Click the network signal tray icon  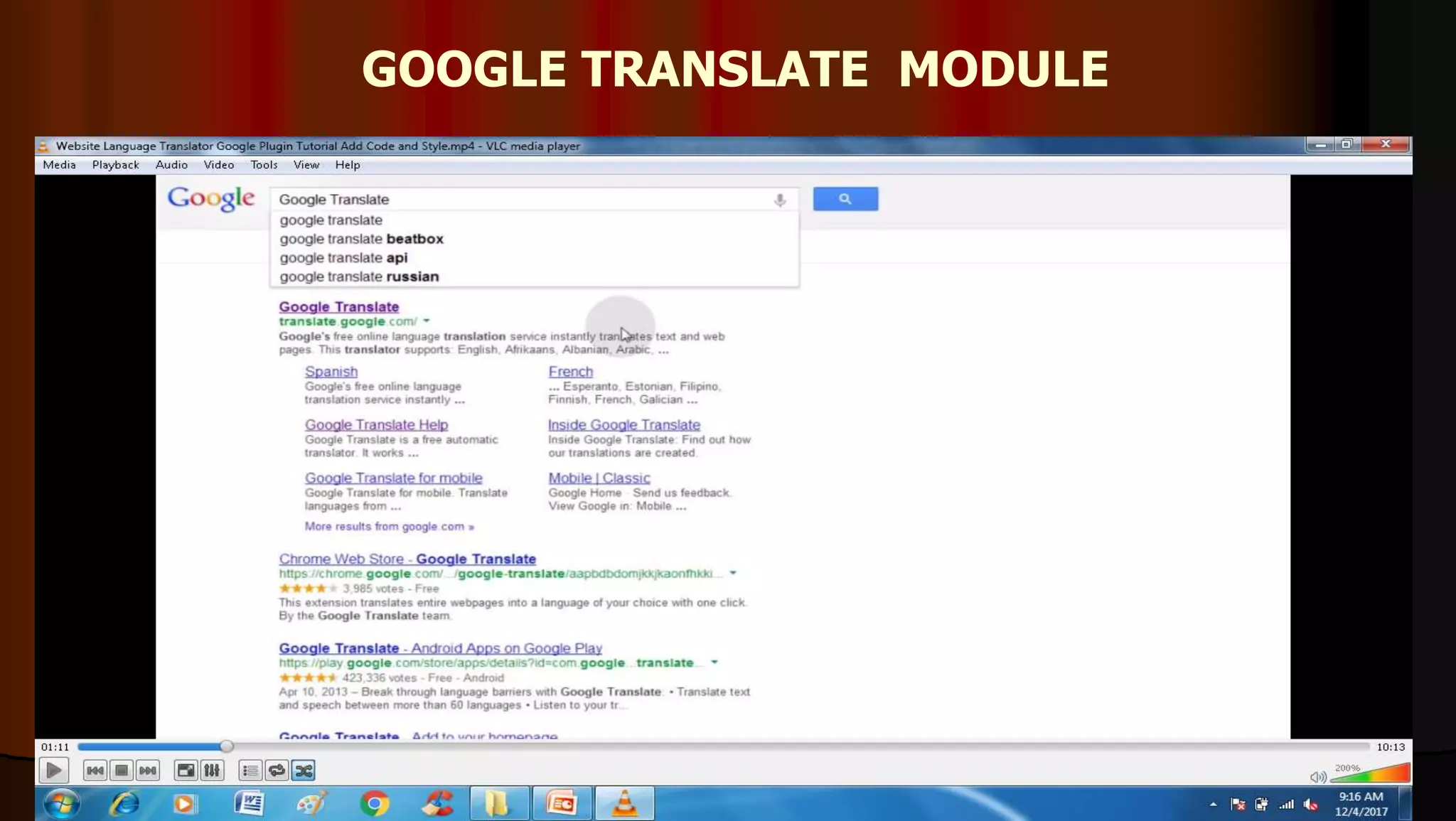1286,805
